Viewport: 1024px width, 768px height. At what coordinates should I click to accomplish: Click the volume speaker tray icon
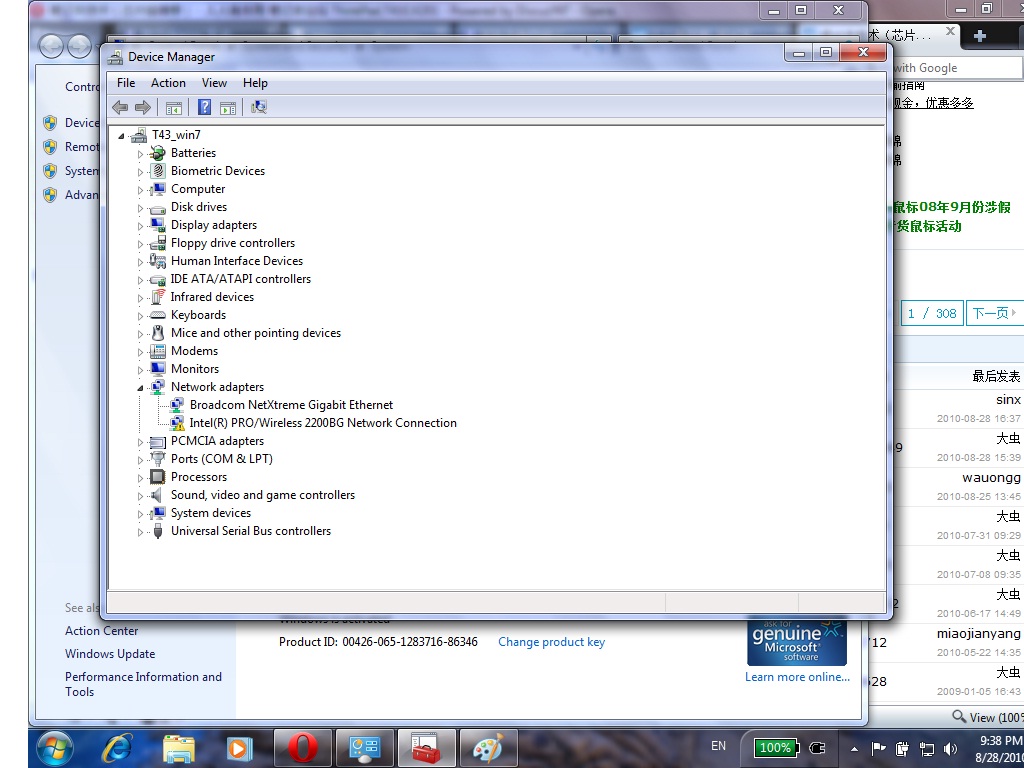[951, 748]
